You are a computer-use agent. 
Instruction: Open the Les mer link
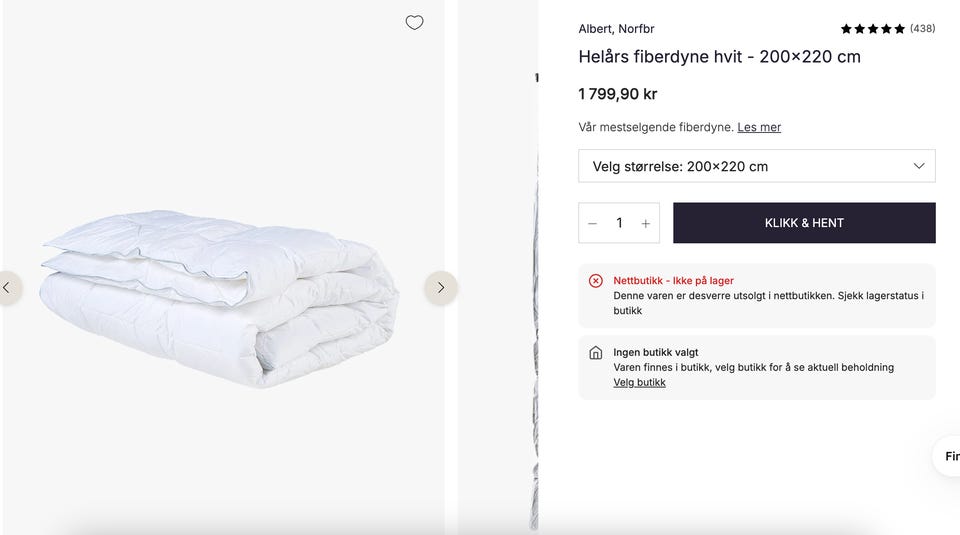pyautogui.click(x=759, y=127)
